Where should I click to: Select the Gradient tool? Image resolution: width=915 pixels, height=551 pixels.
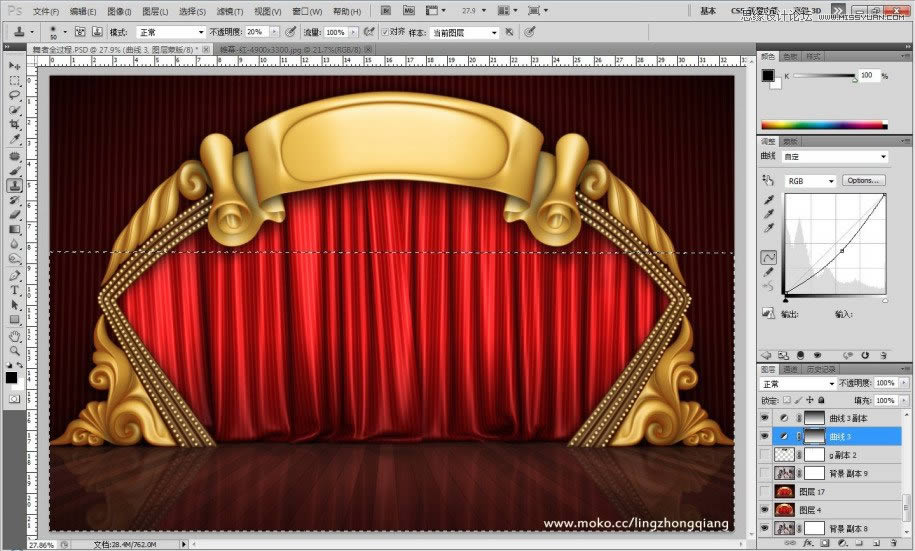14,229
